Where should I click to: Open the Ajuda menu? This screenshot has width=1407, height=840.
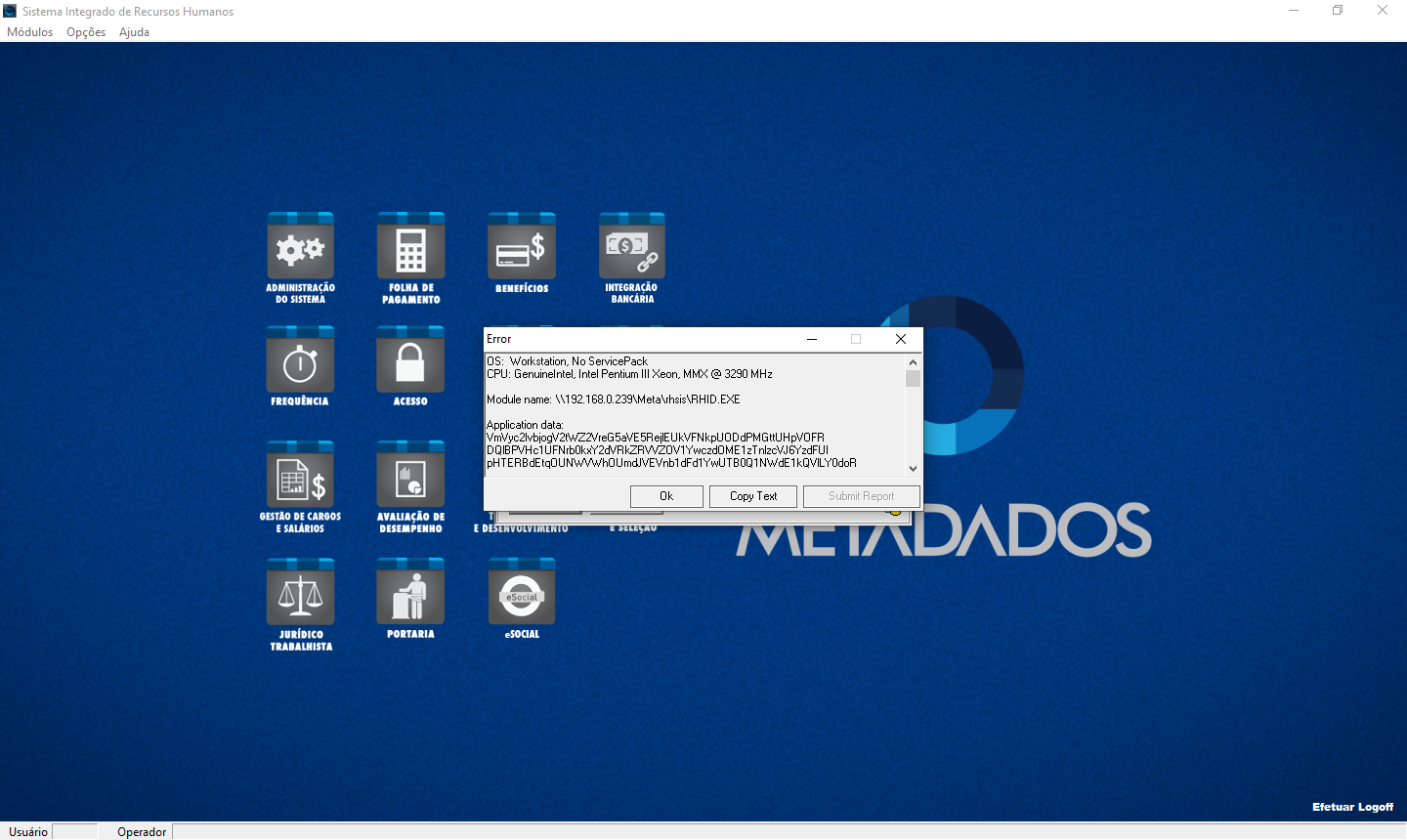133,31
